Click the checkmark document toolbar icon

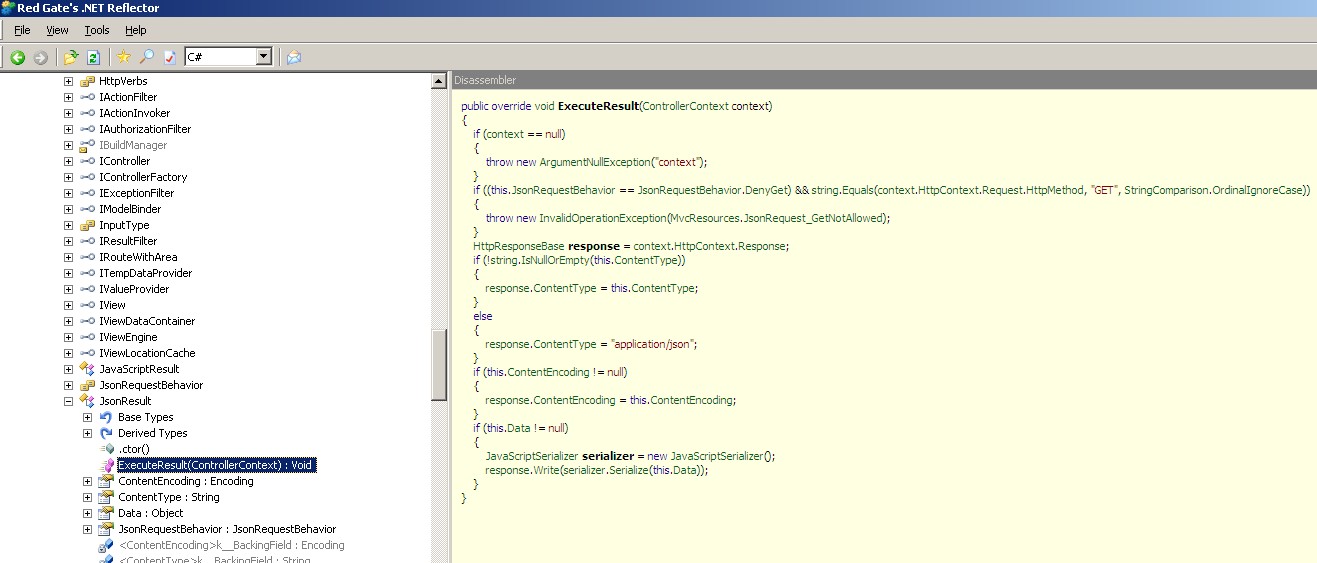pos(170,58)
